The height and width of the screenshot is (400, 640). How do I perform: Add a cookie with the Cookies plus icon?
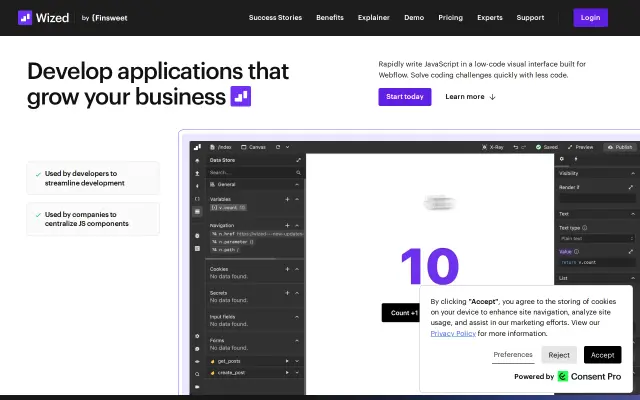pos(287,269)
